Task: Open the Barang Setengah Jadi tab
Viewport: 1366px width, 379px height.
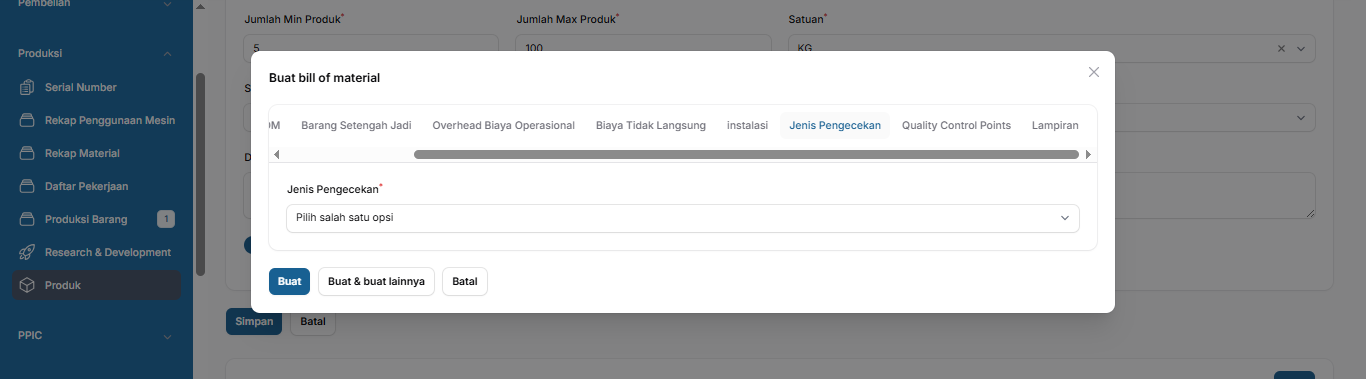Action: click(x=356, y=125)
